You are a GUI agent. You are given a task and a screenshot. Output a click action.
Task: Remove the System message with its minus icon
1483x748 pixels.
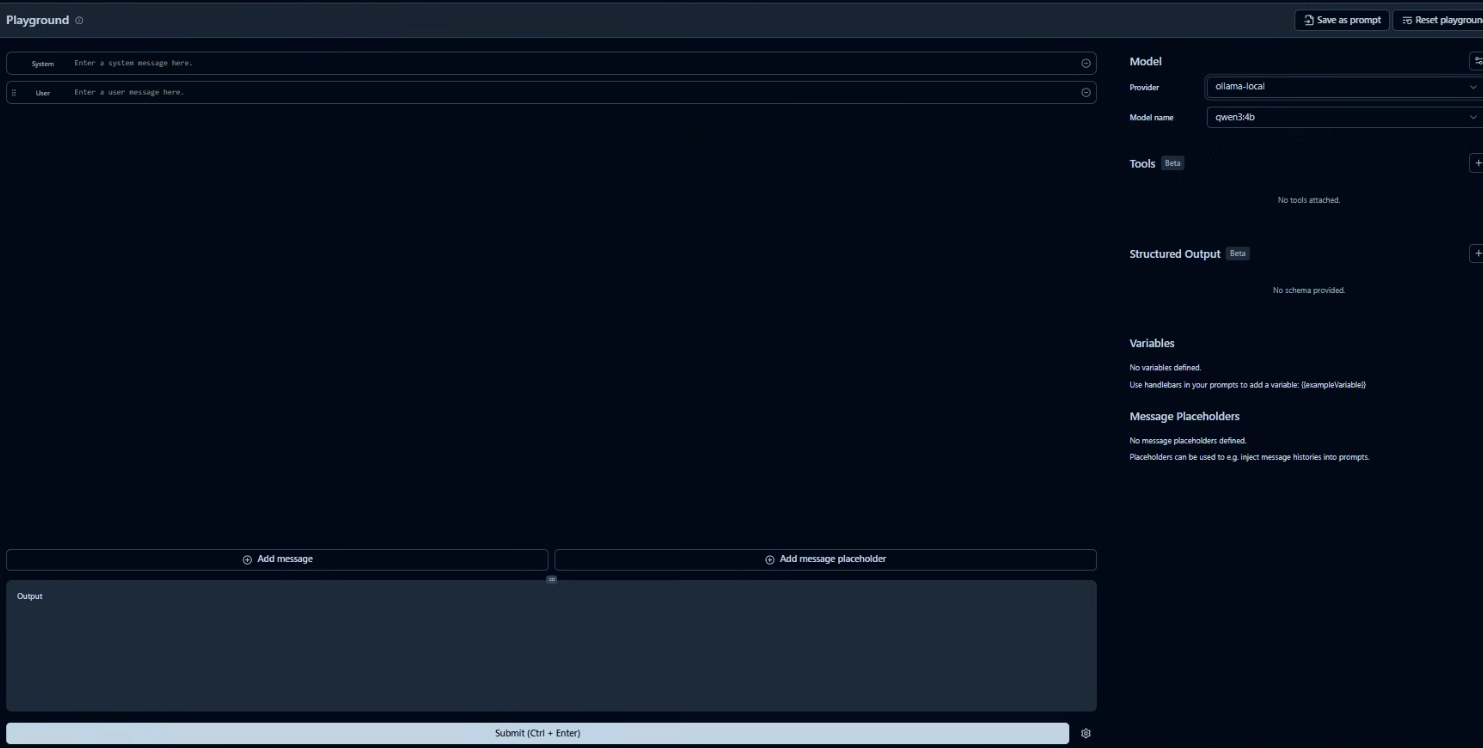click(1085, 62)
